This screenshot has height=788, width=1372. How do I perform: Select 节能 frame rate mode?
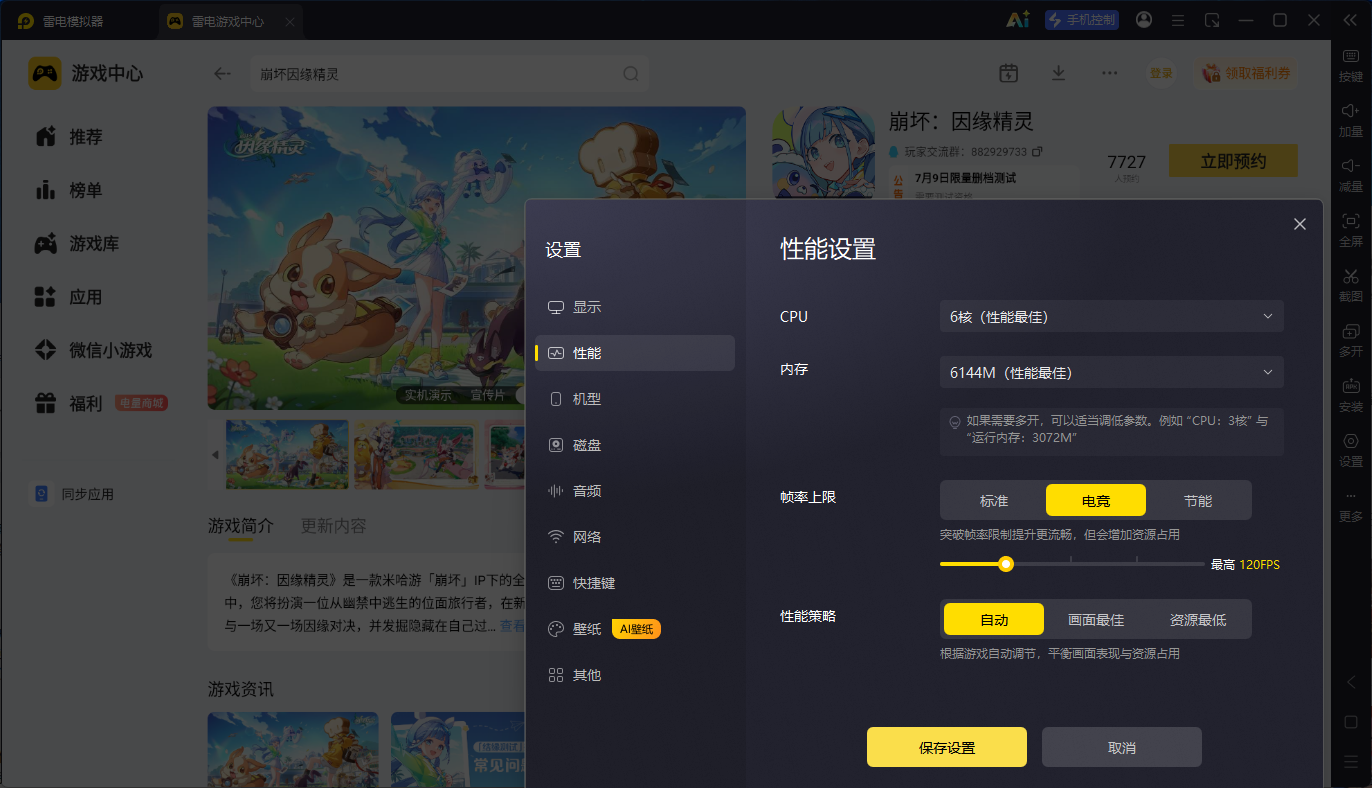1198,500
